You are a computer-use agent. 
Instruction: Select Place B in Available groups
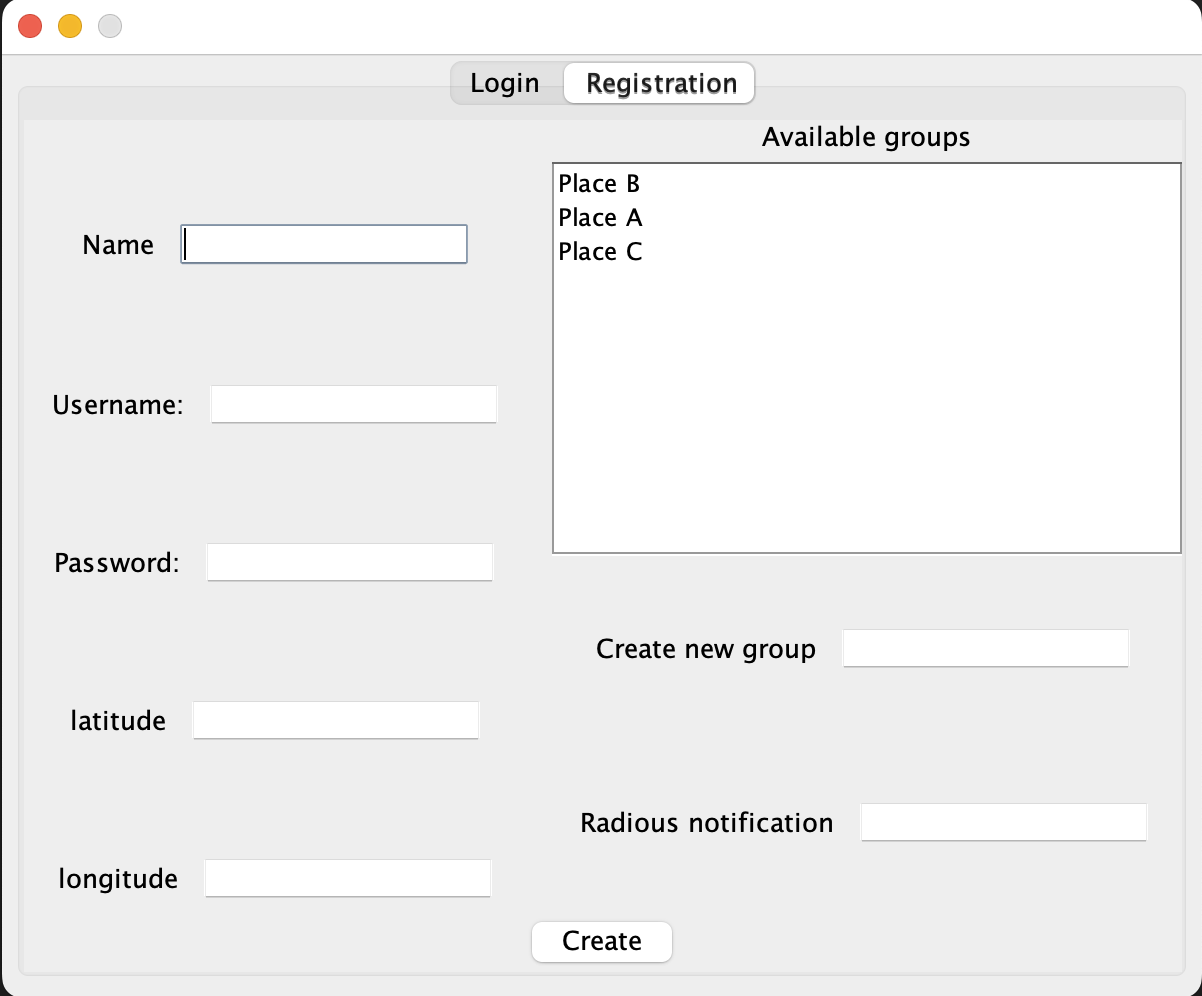pyautogui.click(x=599, y=184)
